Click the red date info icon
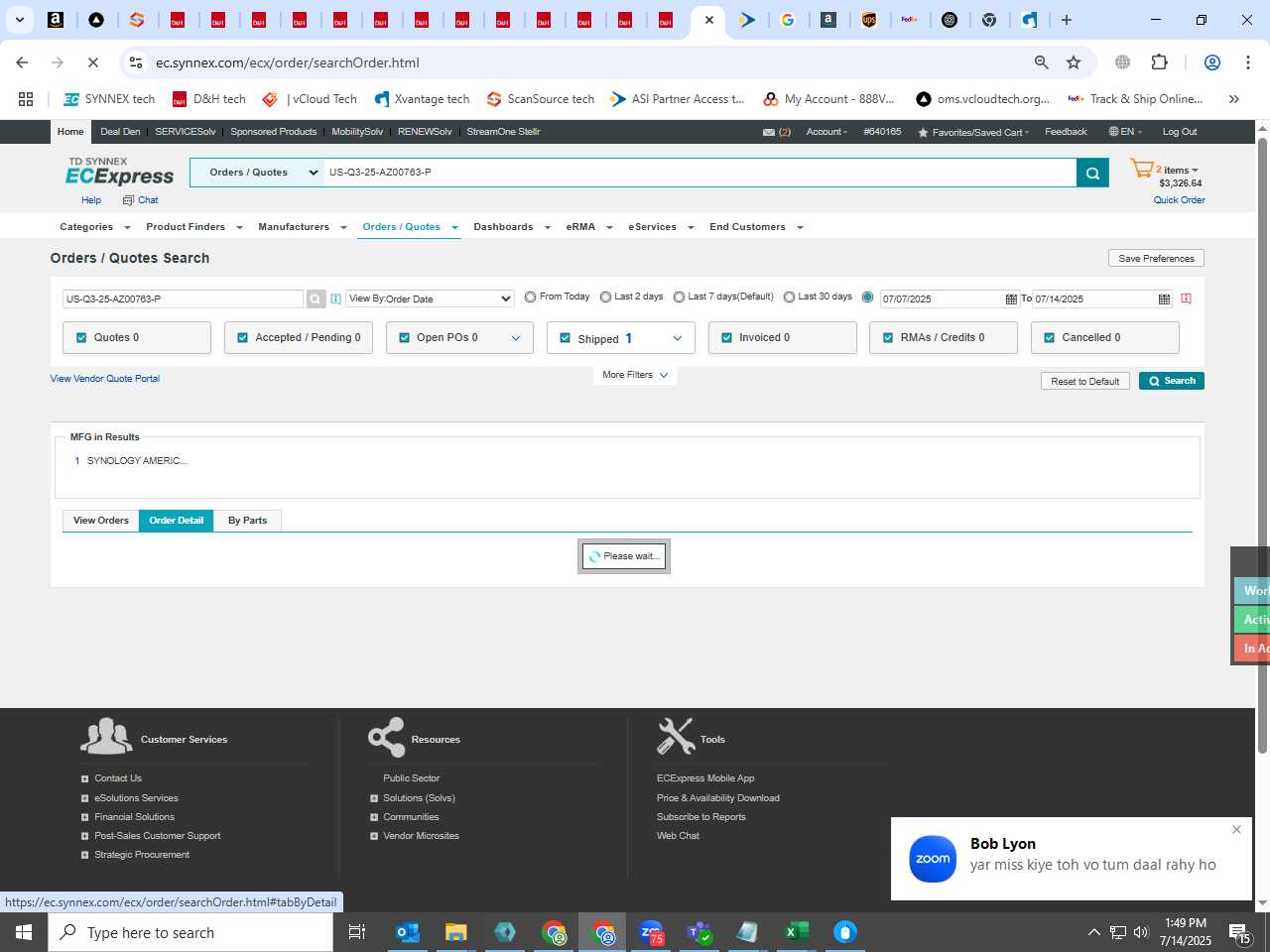 (1186, 298)
